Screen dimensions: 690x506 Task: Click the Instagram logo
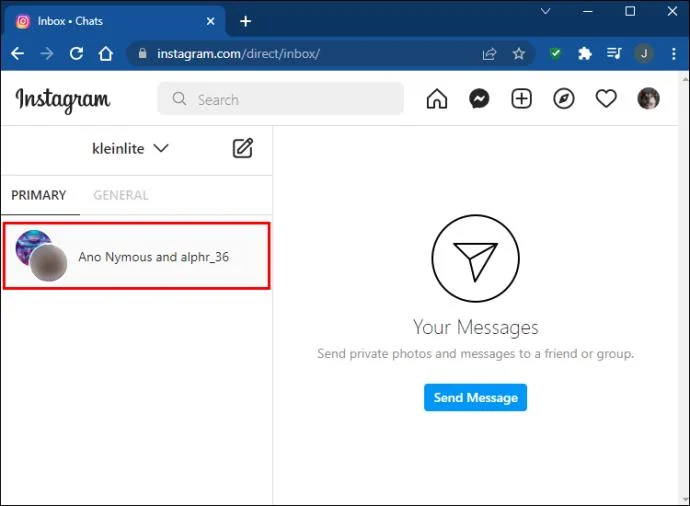62,100
